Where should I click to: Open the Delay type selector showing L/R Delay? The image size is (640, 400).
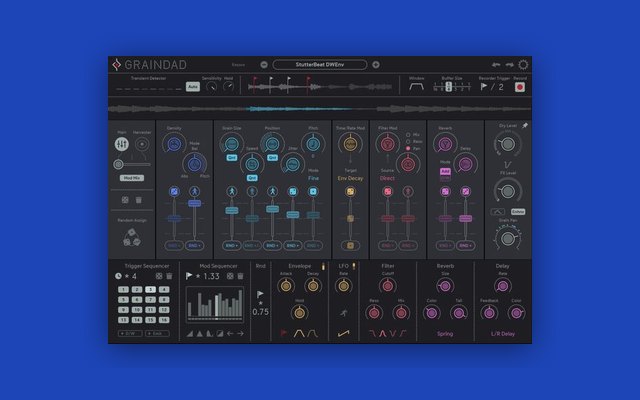pyautogui.click(x=502, y=333)
